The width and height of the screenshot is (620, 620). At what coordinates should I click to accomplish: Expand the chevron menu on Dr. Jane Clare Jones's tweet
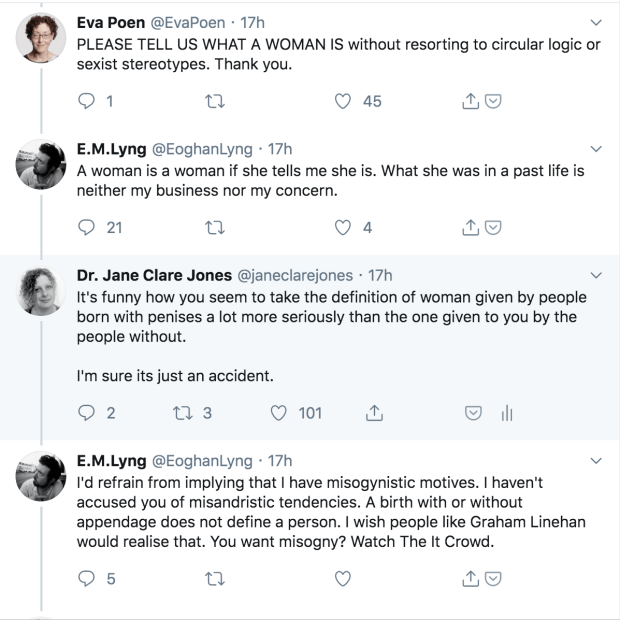click(597, 275)
